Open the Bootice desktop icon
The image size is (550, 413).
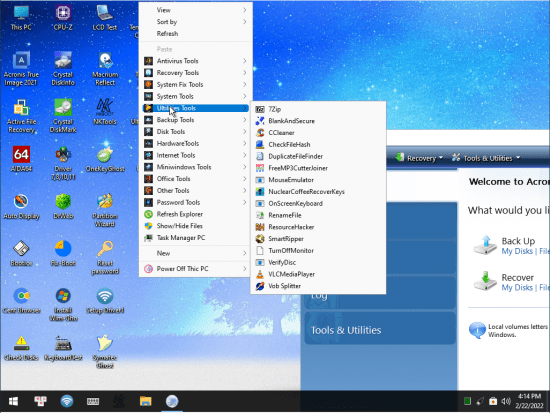coord(21,253)
